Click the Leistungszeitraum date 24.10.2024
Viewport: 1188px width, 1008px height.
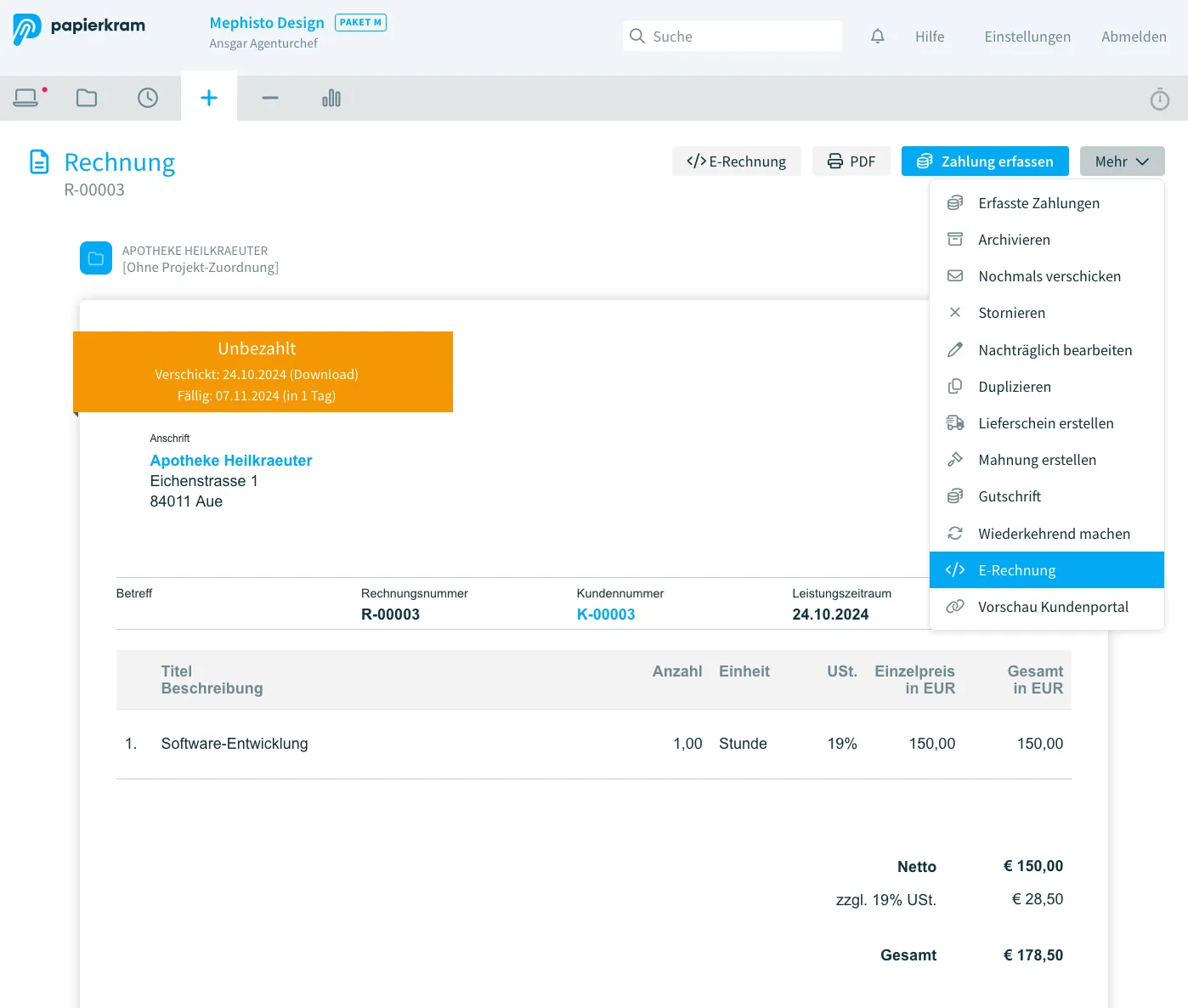830,614
